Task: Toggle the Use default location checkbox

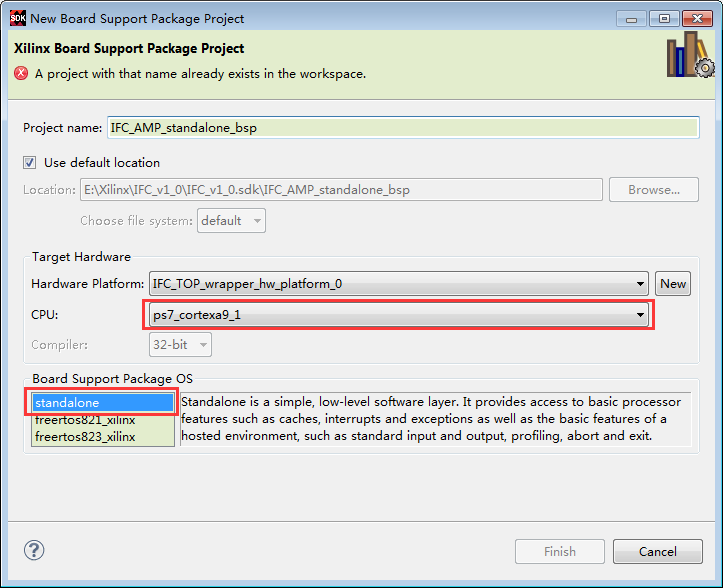Action: (x=30, y=162)
